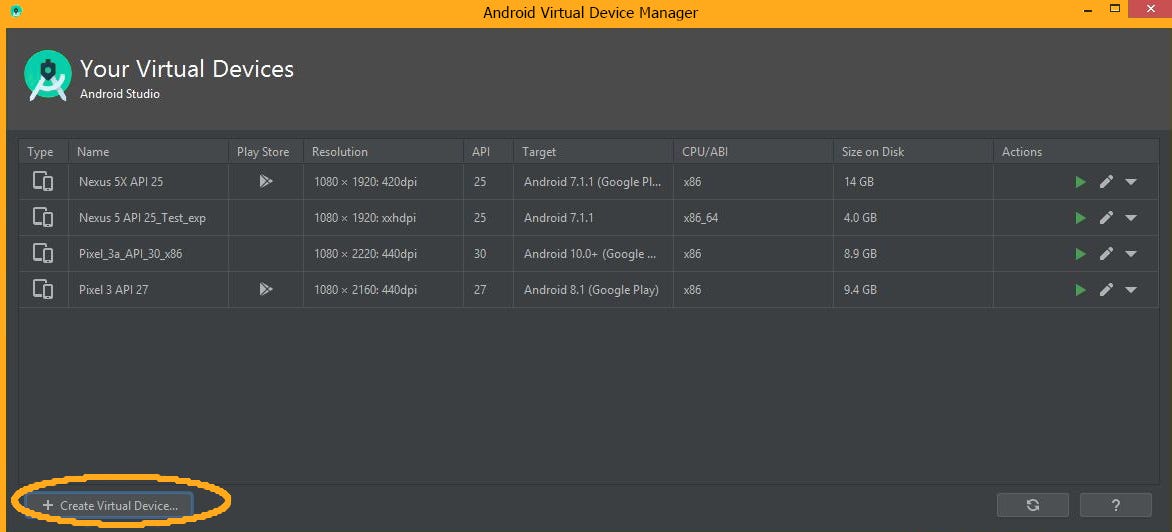The image size is (1172, 532).
Task: Click the 1080 × 1920: 420dpi resolution cell
Action: (383, 182)
